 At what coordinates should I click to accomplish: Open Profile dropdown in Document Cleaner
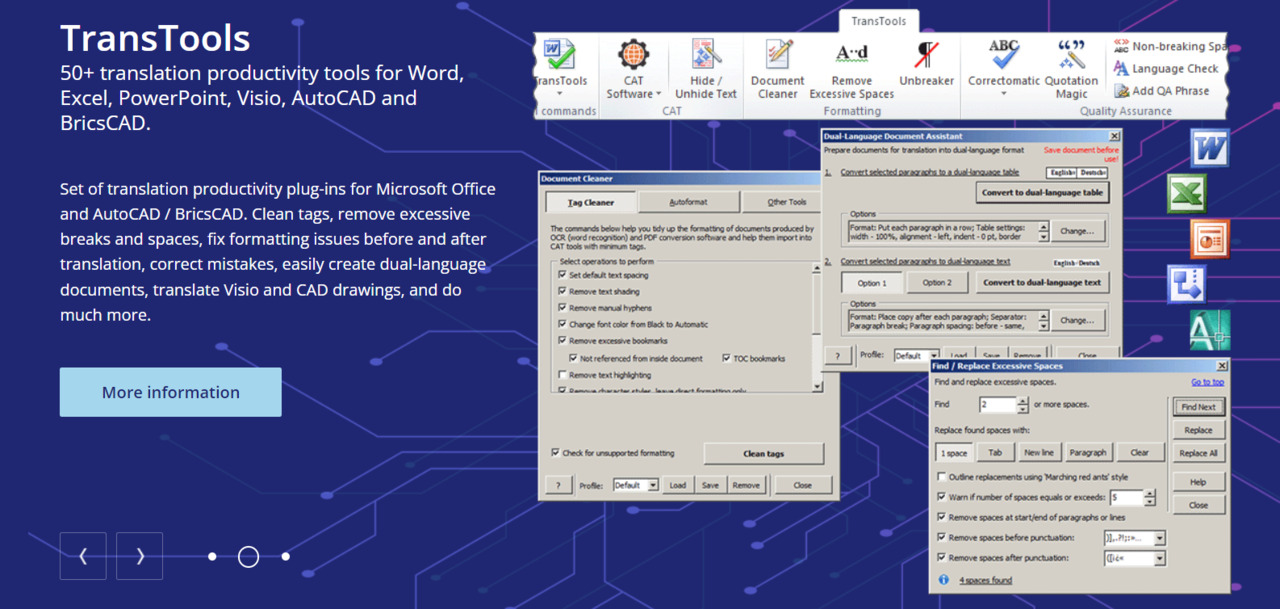coord(653,485)
